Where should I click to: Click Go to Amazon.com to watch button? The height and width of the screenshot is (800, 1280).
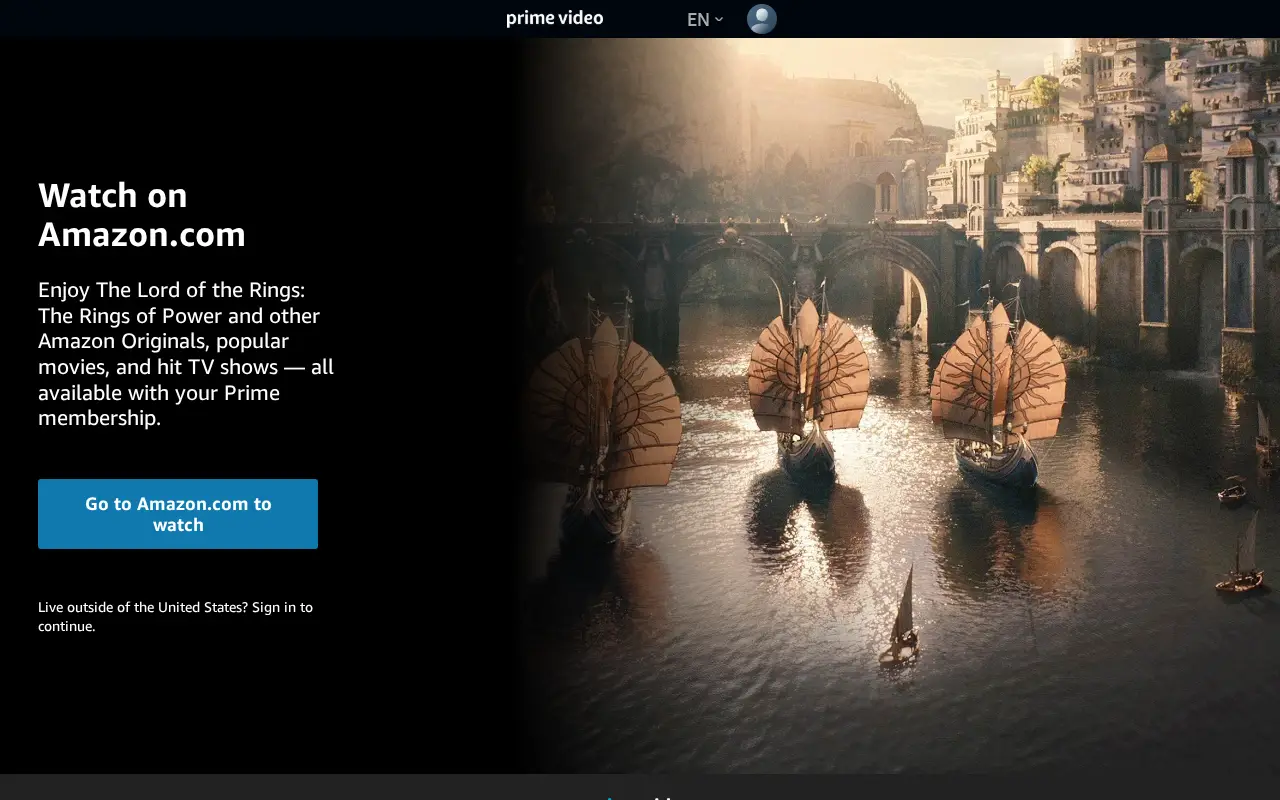(x=178, y=514)
